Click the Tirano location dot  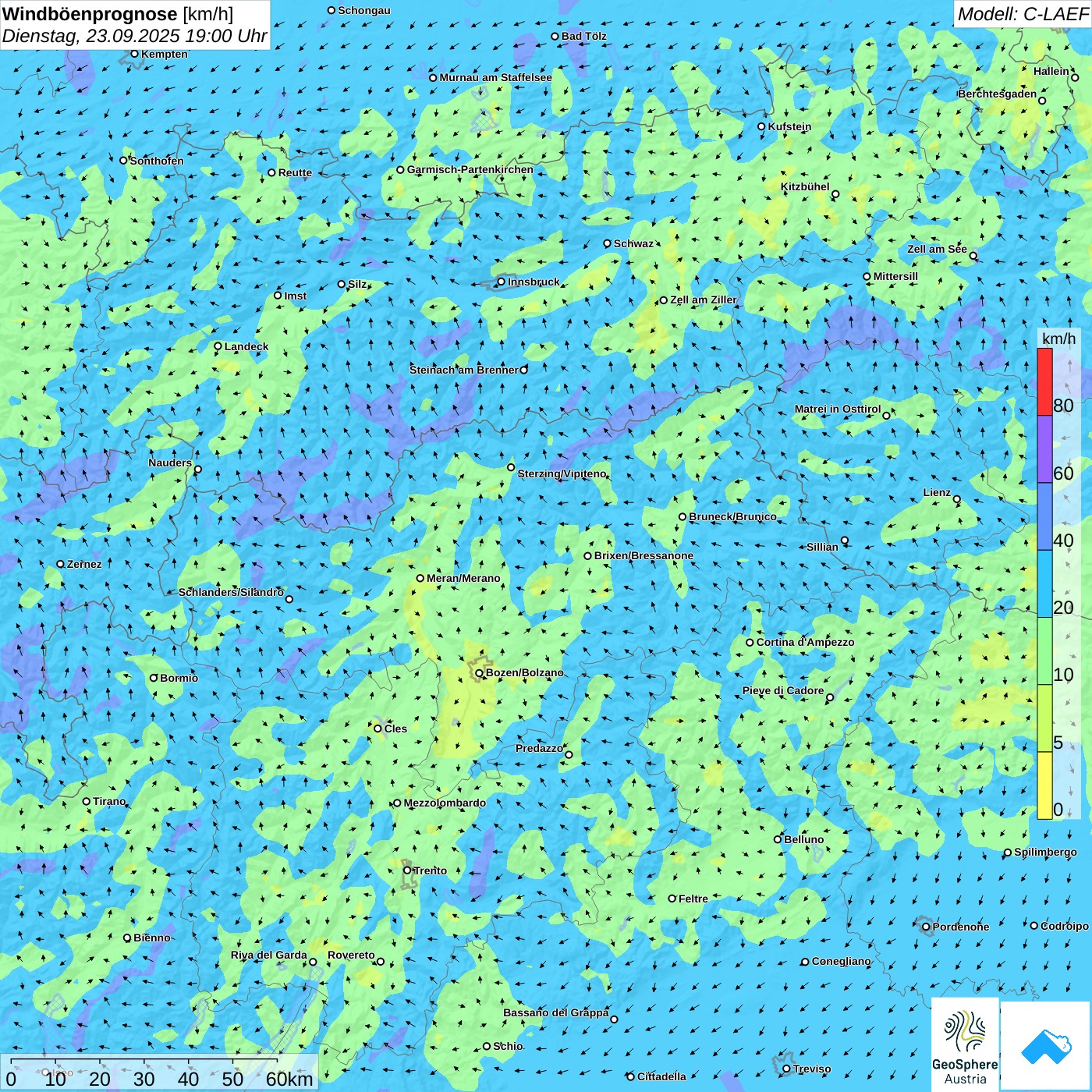coord(87,801)
